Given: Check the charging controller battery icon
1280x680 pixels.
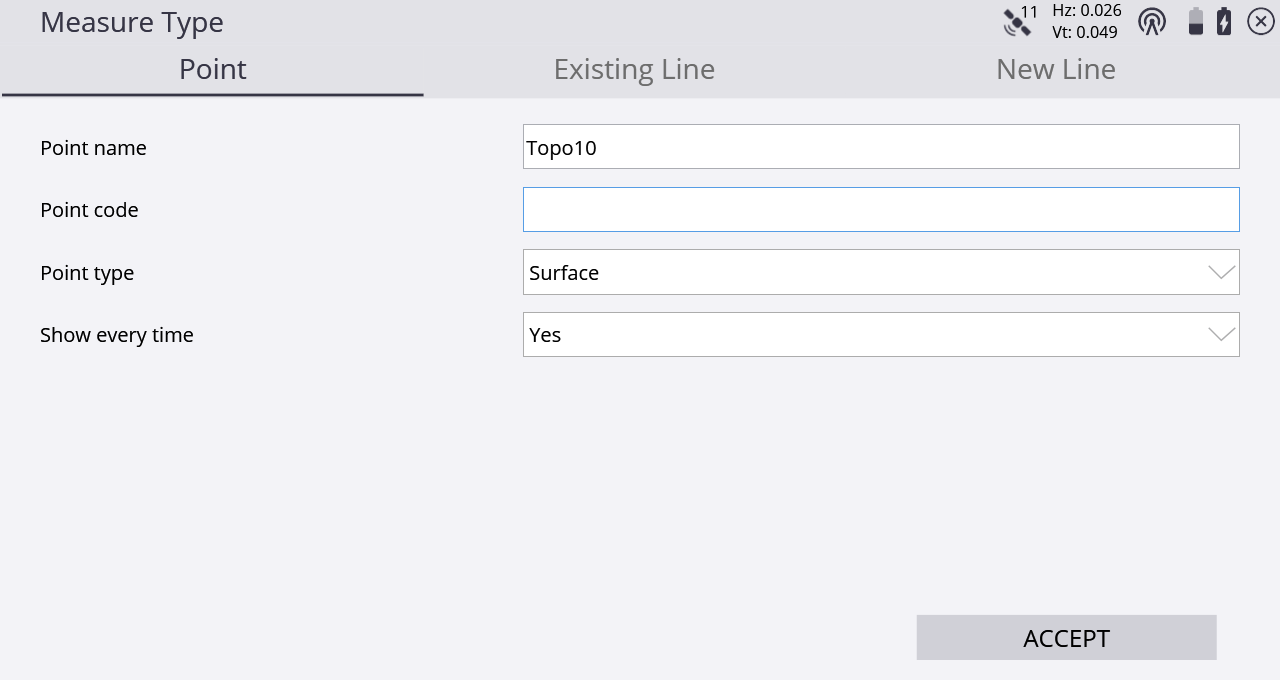Looking at the screenshot, I should [1224, 21].
